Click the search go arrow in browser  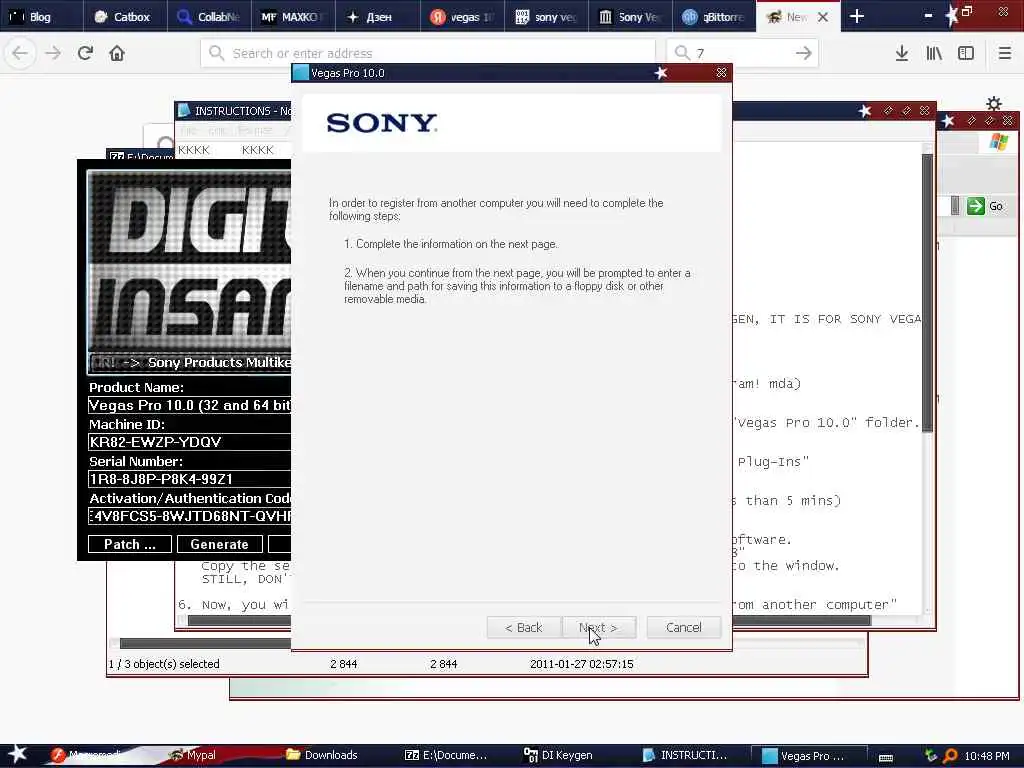(804, 53)
